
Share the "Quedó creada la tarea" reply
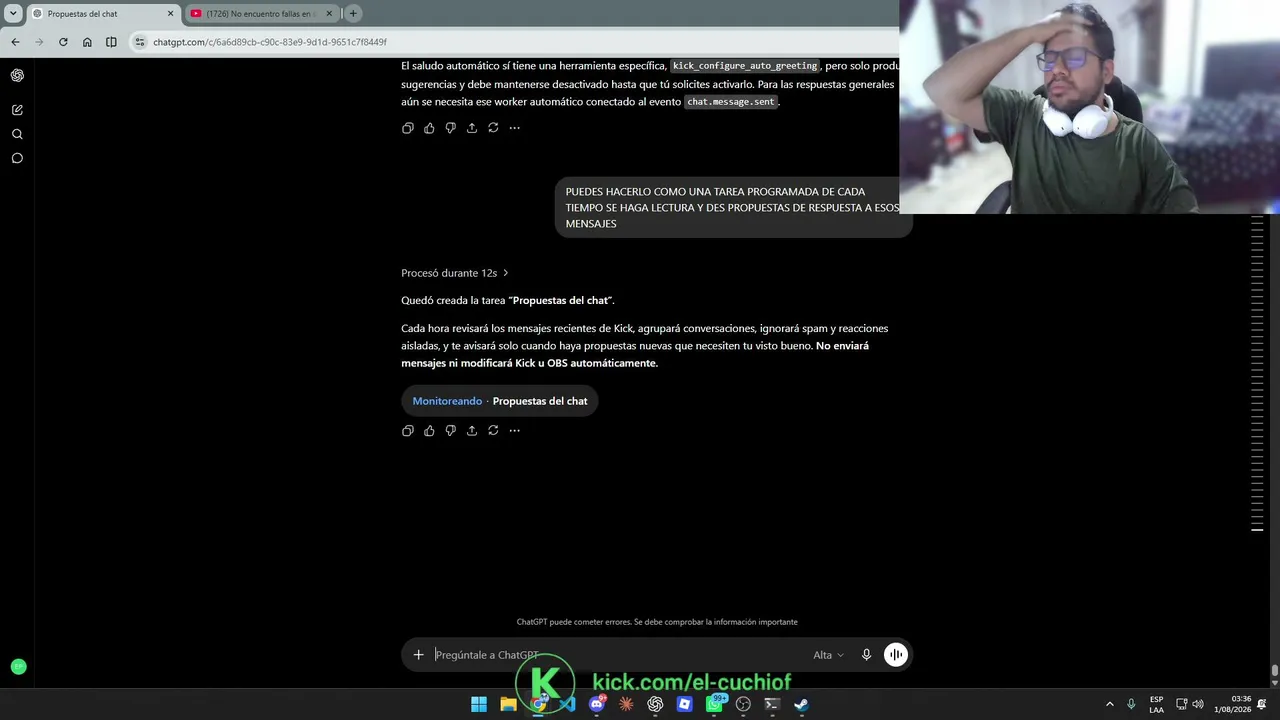coord(472,431)
